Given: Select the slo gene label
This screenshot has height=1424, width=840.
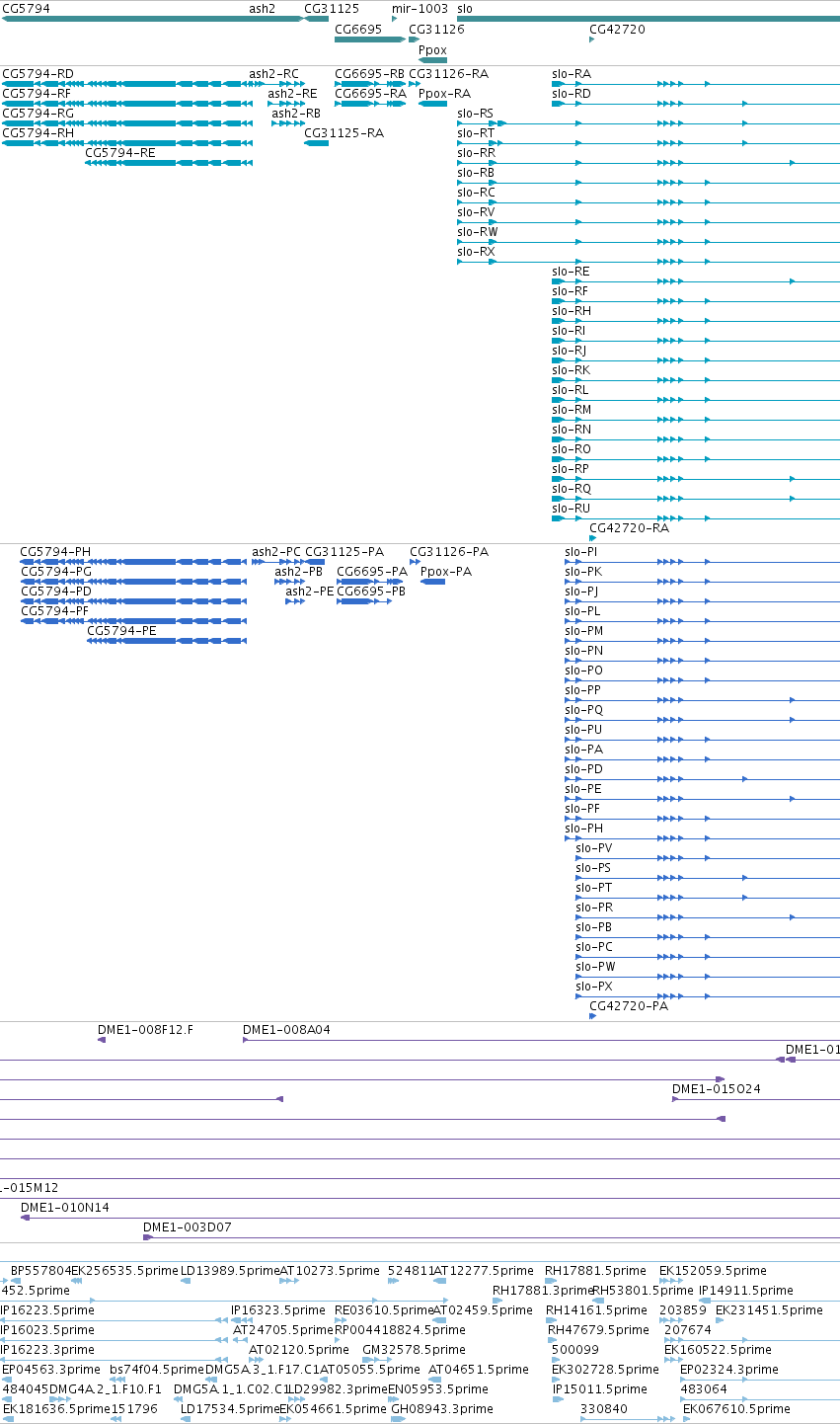Looking at the screenshot, I should [x=465, y=8].
